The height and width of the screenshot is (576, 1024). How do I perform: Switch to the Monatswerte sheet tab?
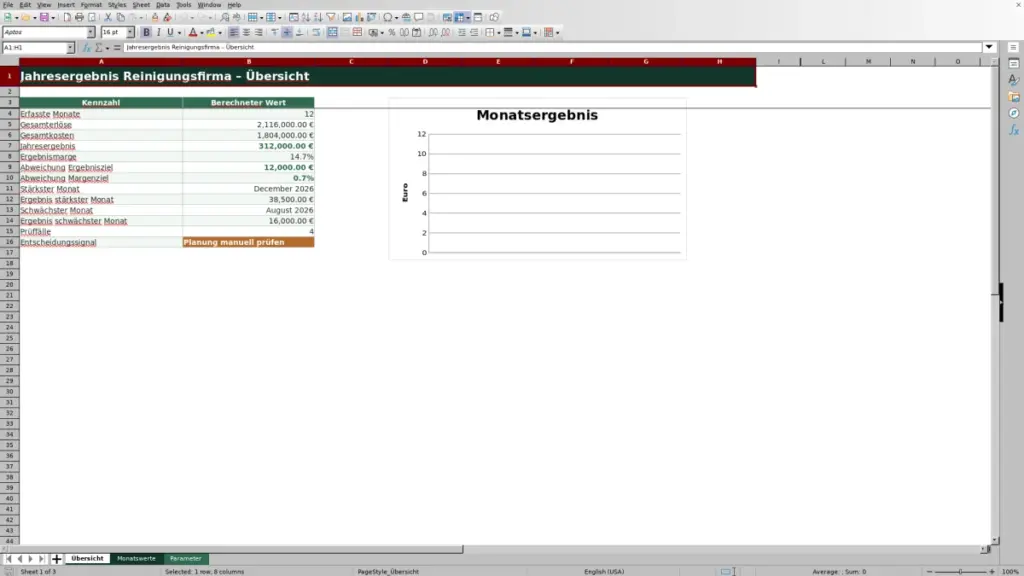[136, 558]
